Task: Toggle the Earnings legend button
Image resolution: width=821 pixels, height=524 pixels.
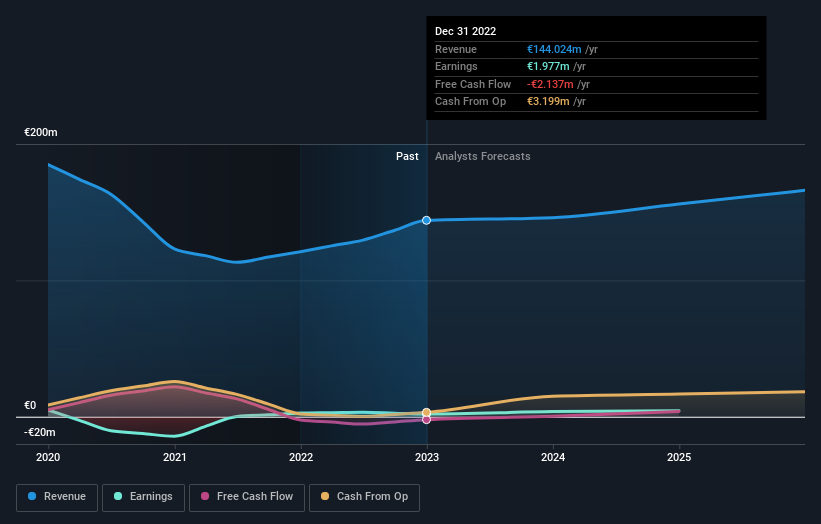Action: [143, 497]
